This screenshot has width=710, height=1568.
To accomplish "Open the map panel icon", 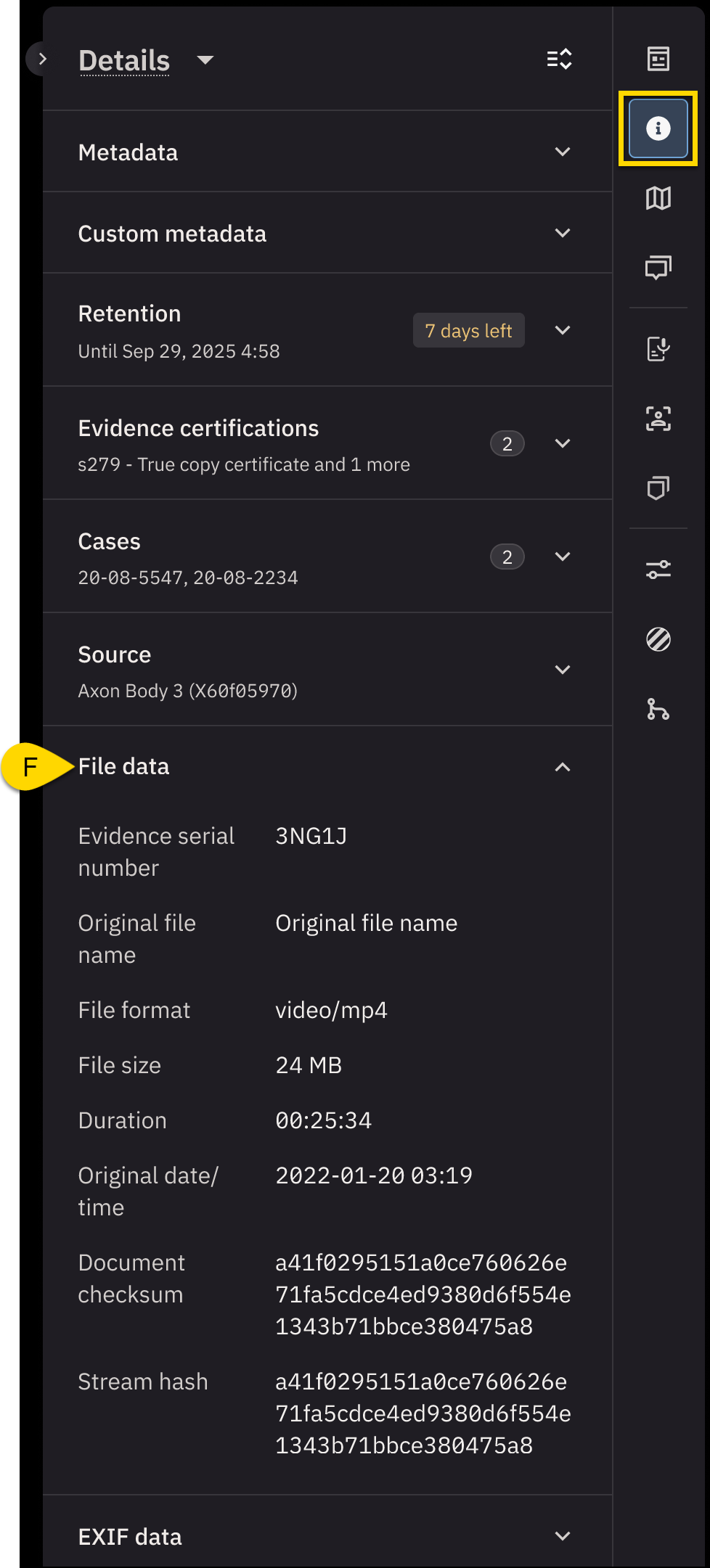I will click(658, 198).
